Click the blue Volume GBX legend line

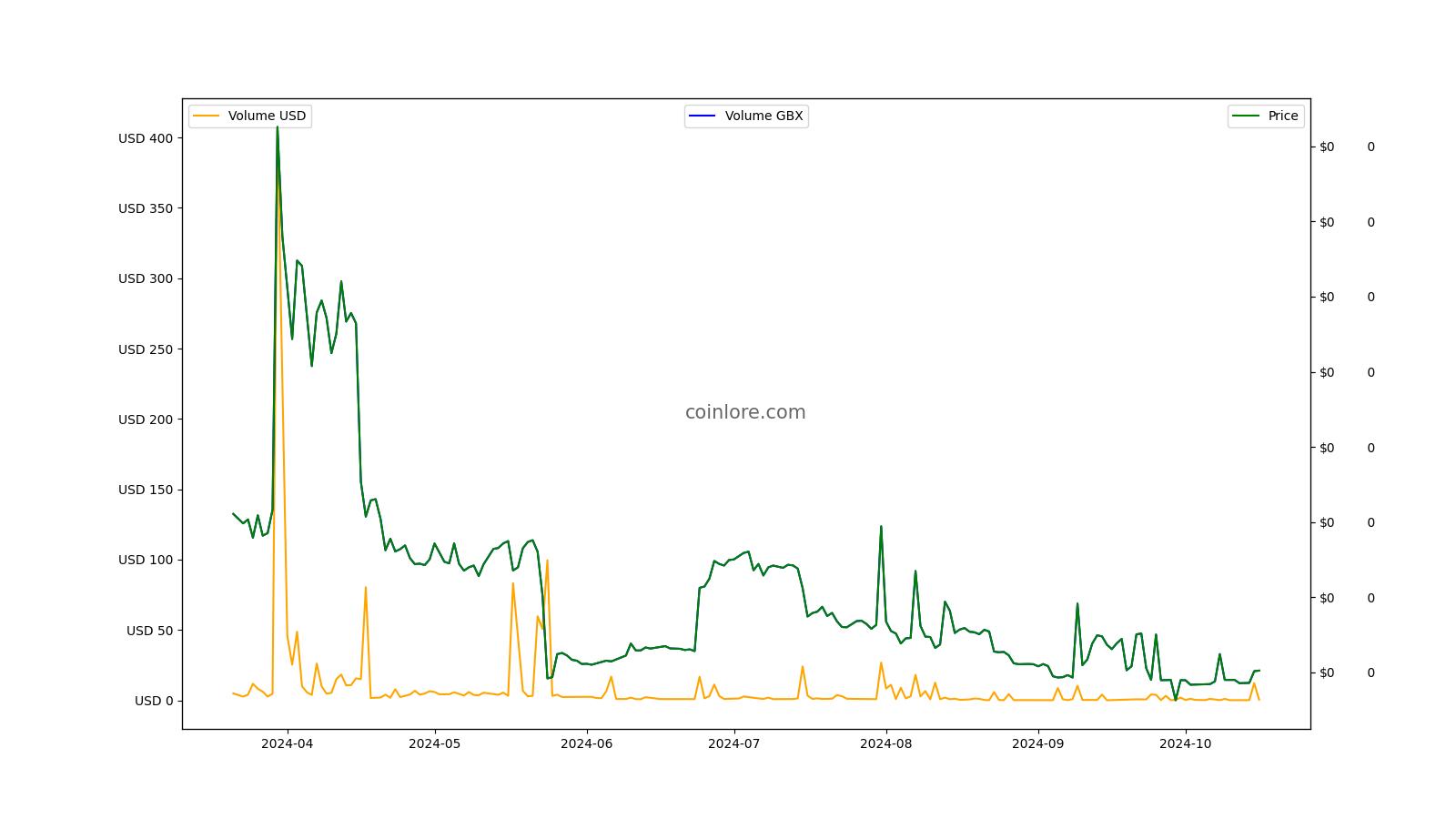703,116
